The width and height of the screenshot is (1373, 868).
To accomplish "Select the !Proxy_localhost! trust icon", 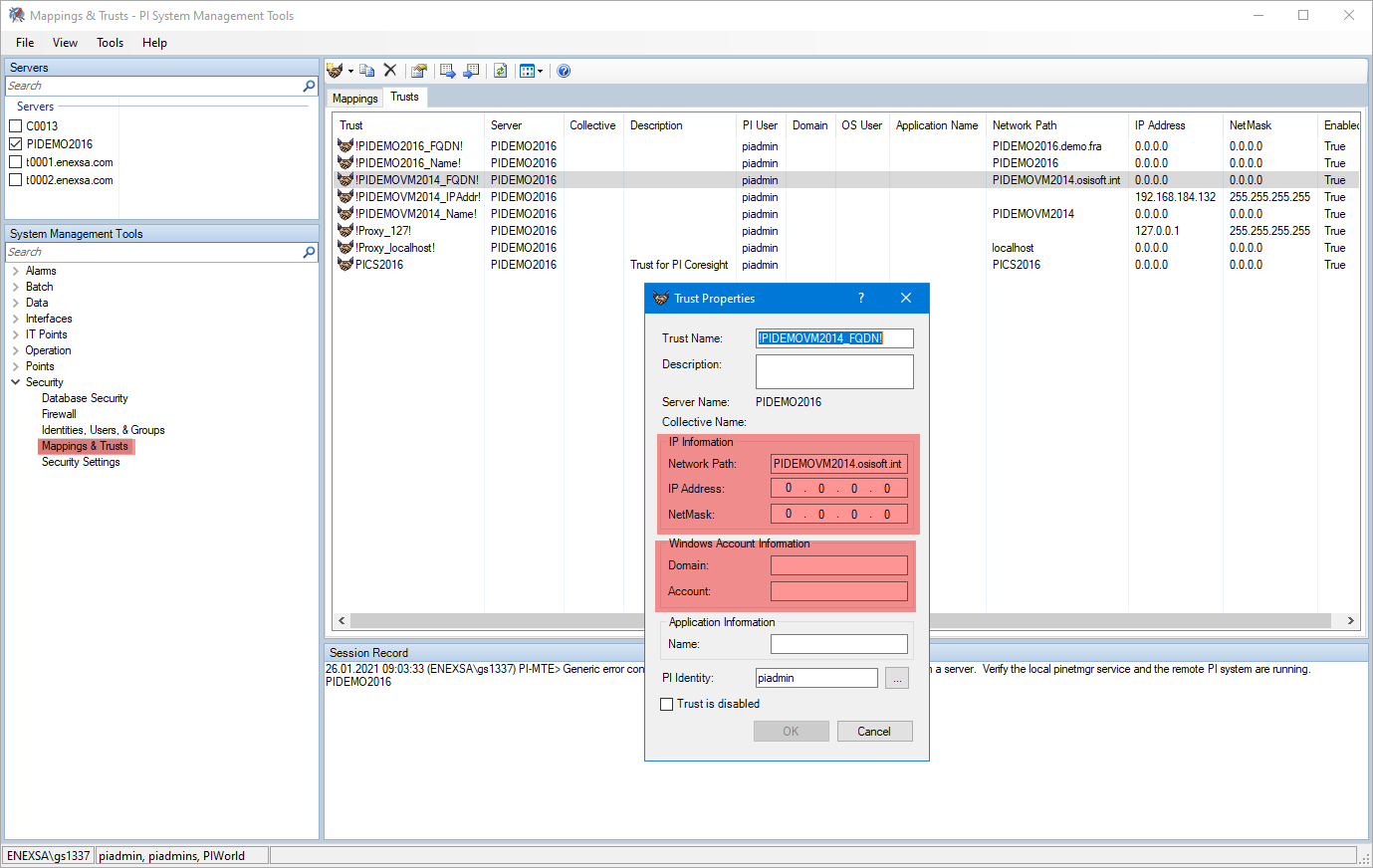I will [345, 248].
